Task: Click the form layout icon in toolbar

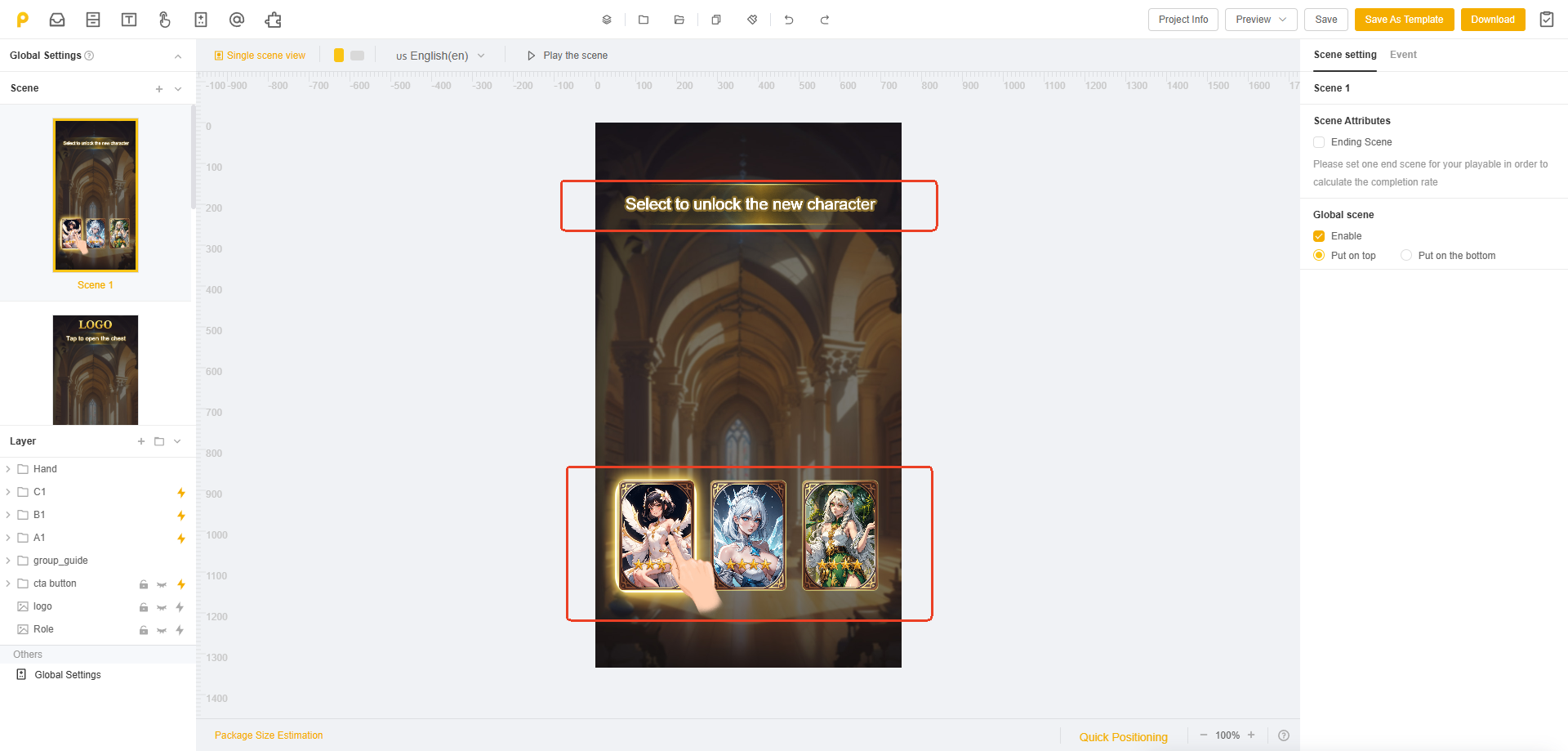Action: (93, 20)
